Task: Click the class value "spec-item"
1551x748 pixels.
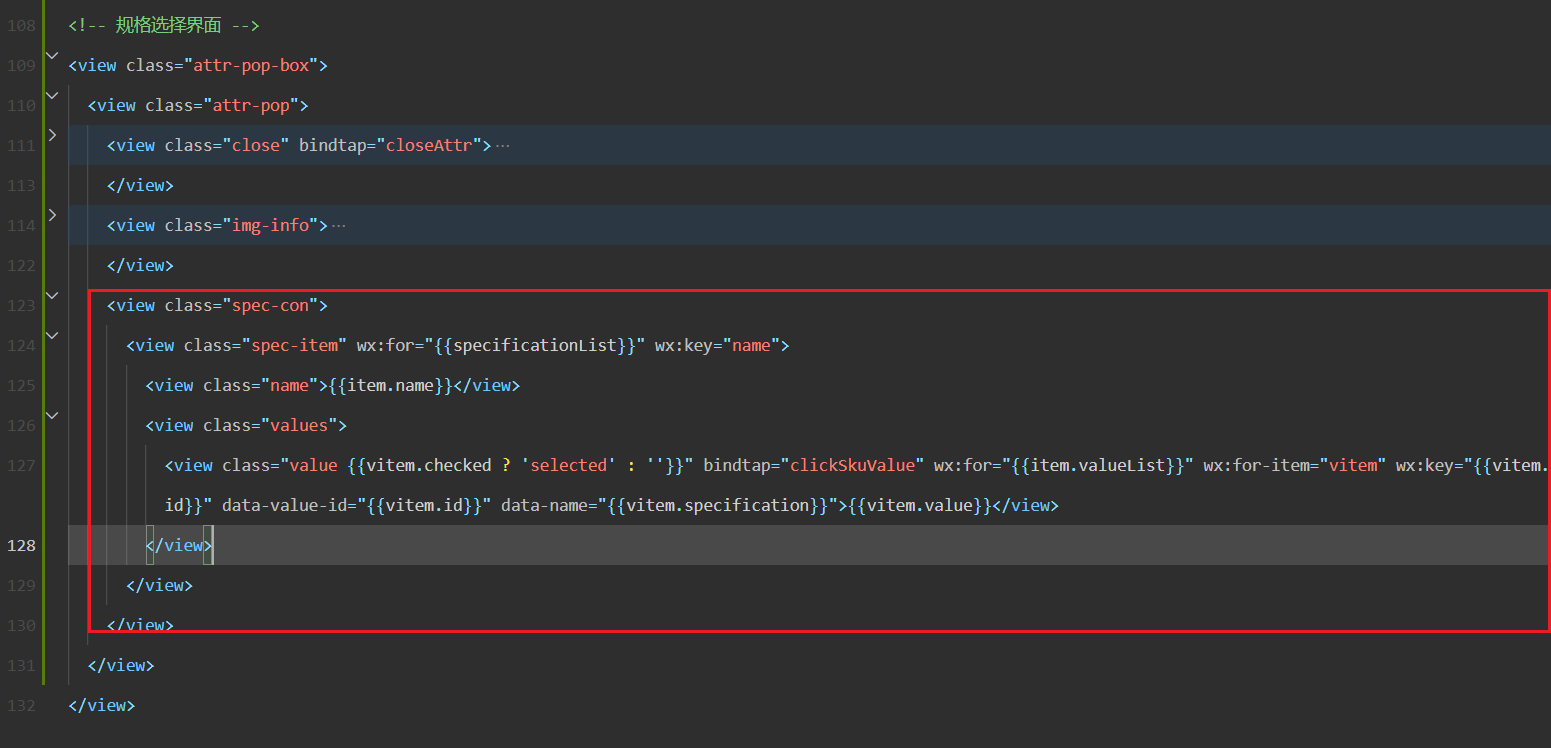Action: tap(294, 346)
